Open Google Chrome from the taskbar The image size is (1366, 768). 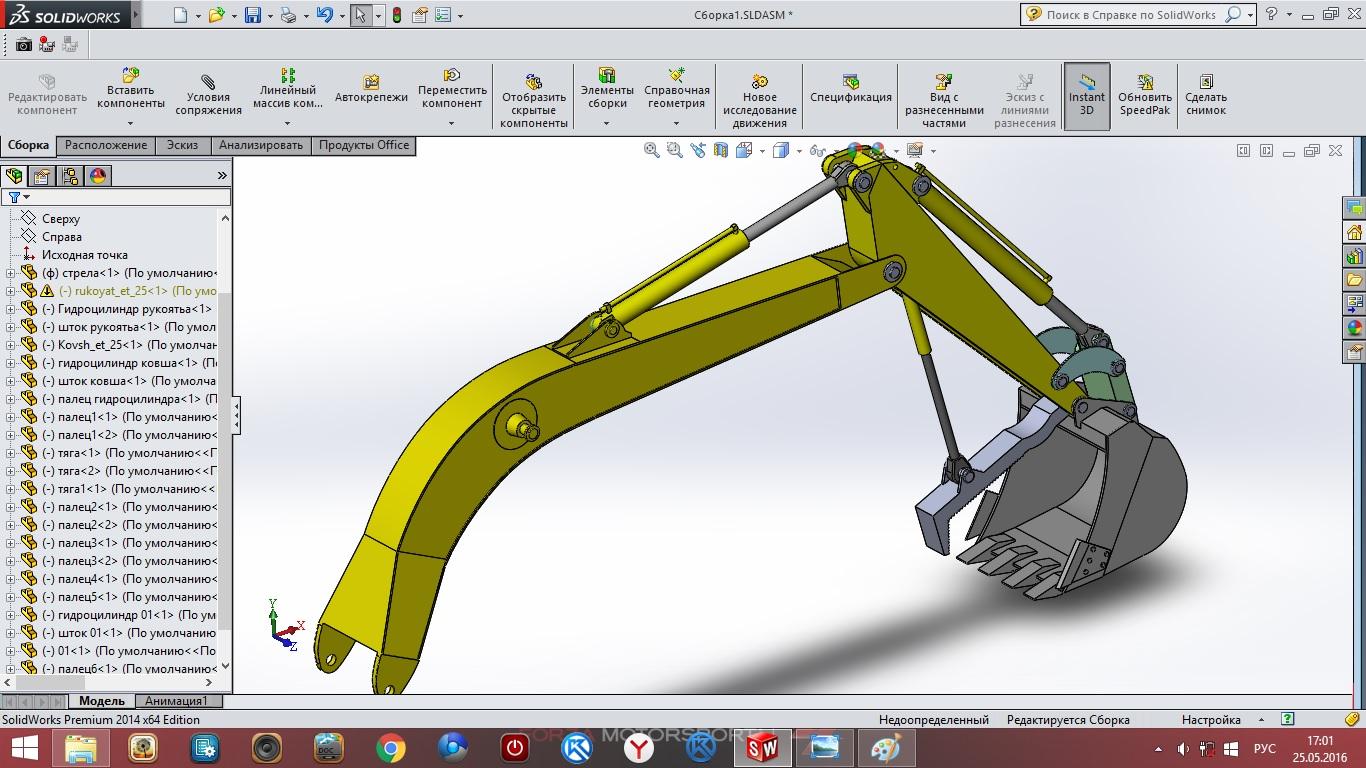click(390, 747)
